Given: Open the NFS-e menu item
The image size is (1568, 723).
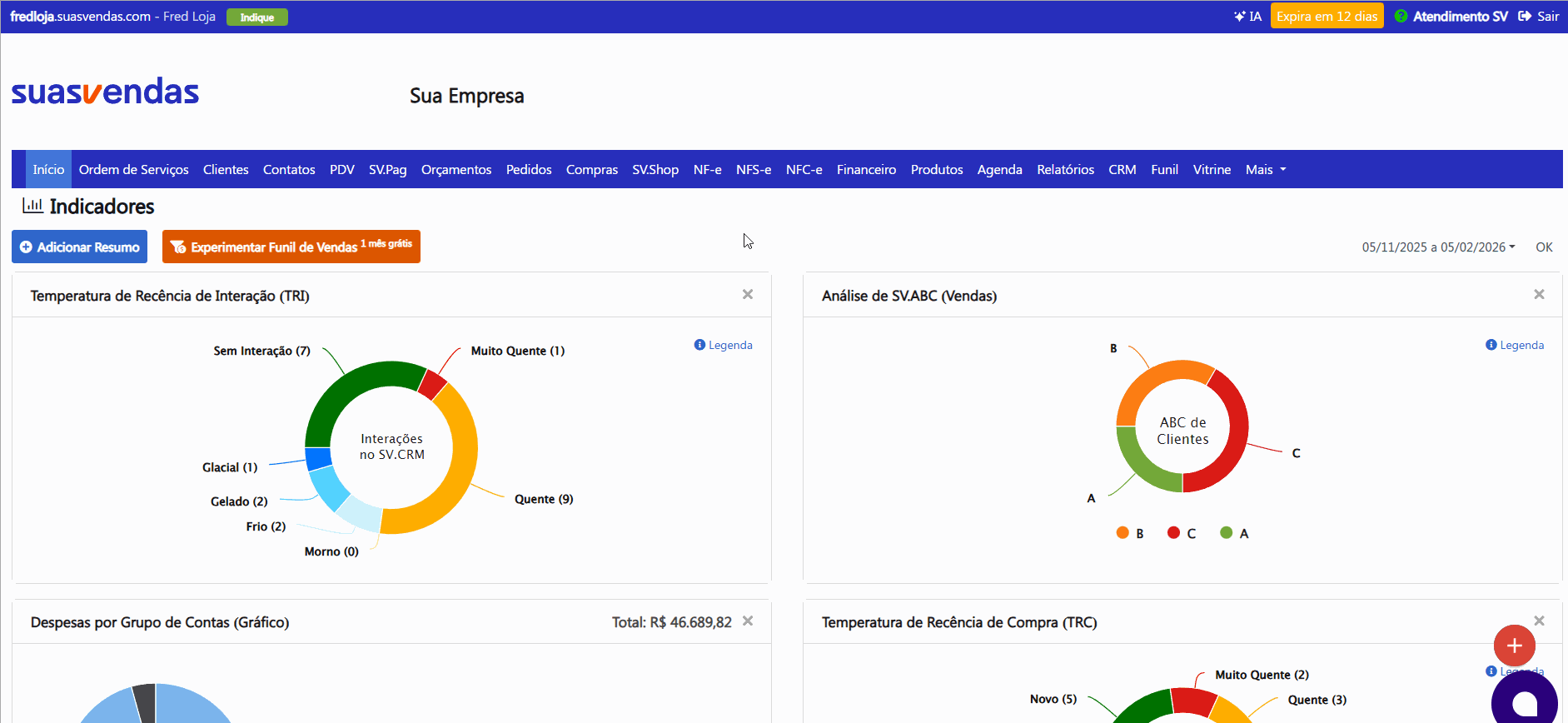Looking at the screenshot, I should pyautogui.click(x=754, y=169).
